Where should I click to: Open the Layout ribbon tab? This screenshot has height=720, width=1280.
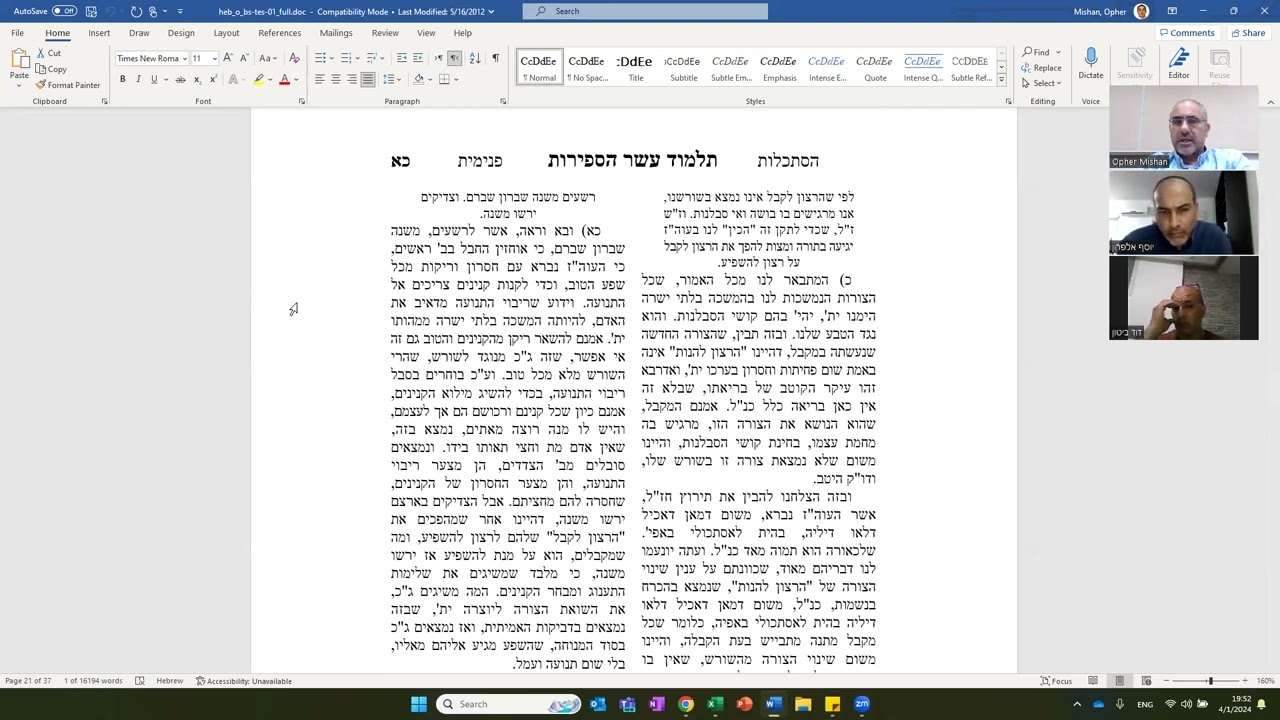[x=226, y=33]
